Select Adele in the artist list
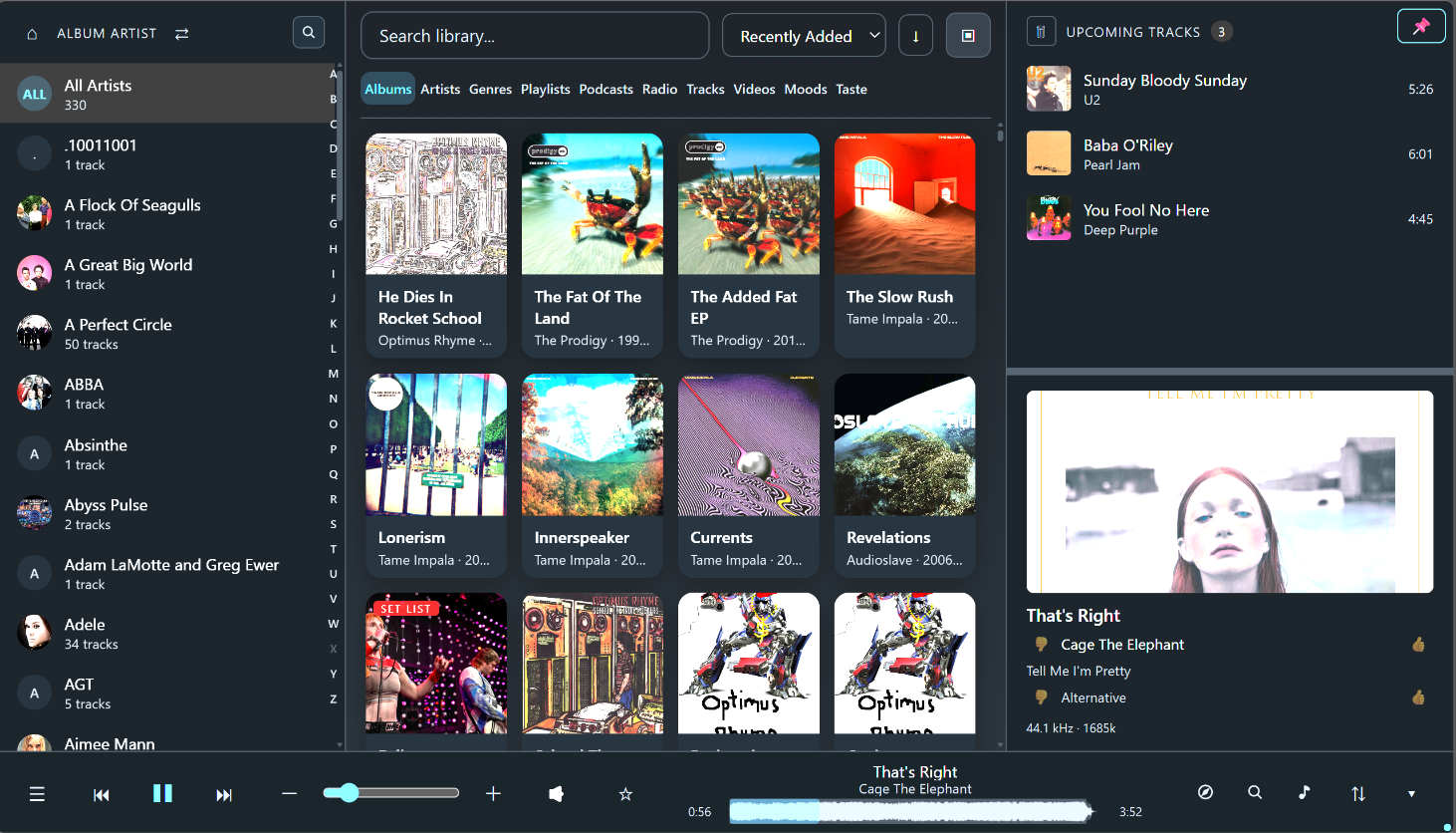The height and width of the screenshot is (833, 1456). pos(165,633)
